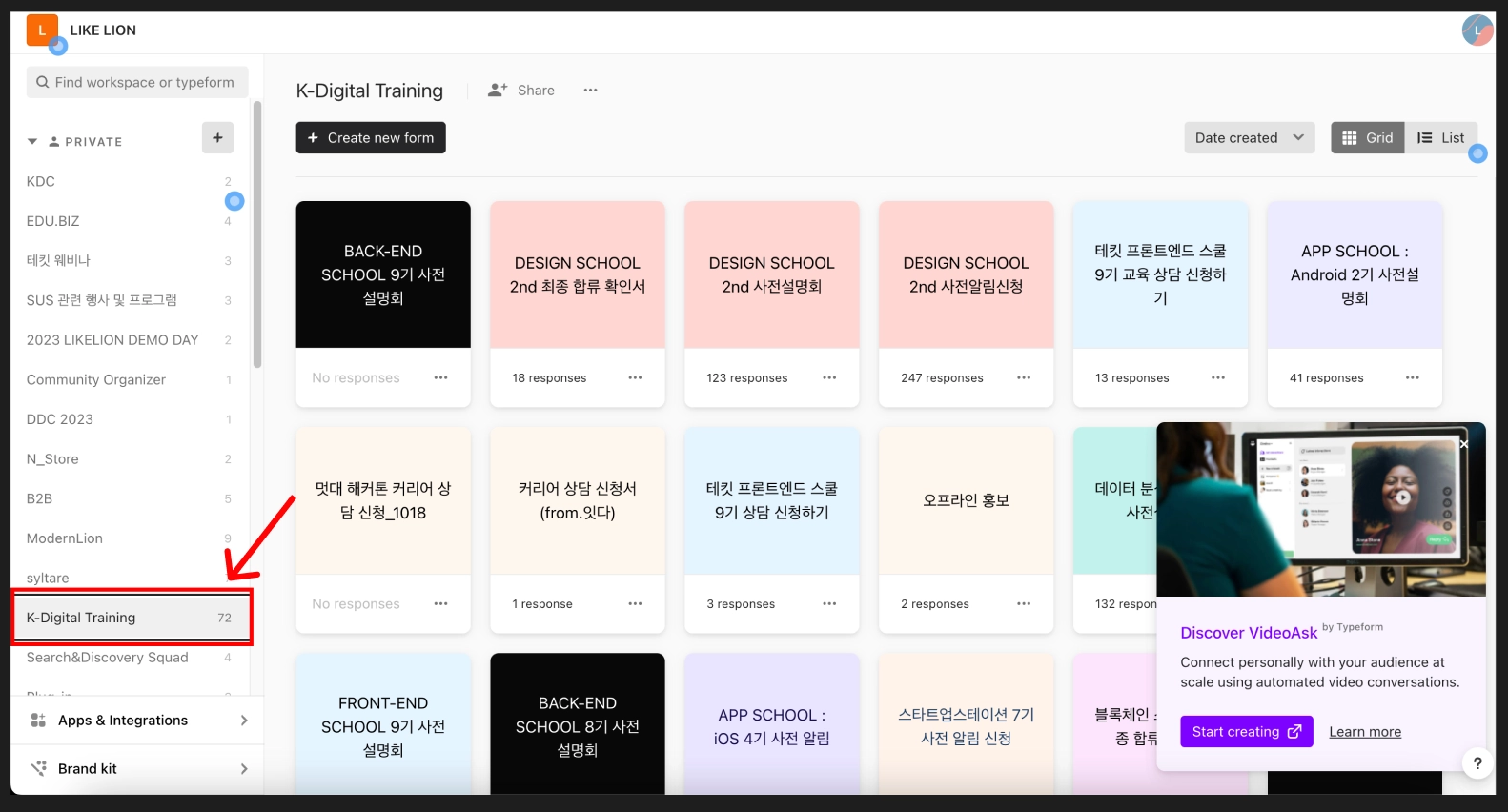Image resolution: width=1508 pixels, height=812 pixels.
Task: Select the K-Digital Training workspace
Action: pos(132,618)
